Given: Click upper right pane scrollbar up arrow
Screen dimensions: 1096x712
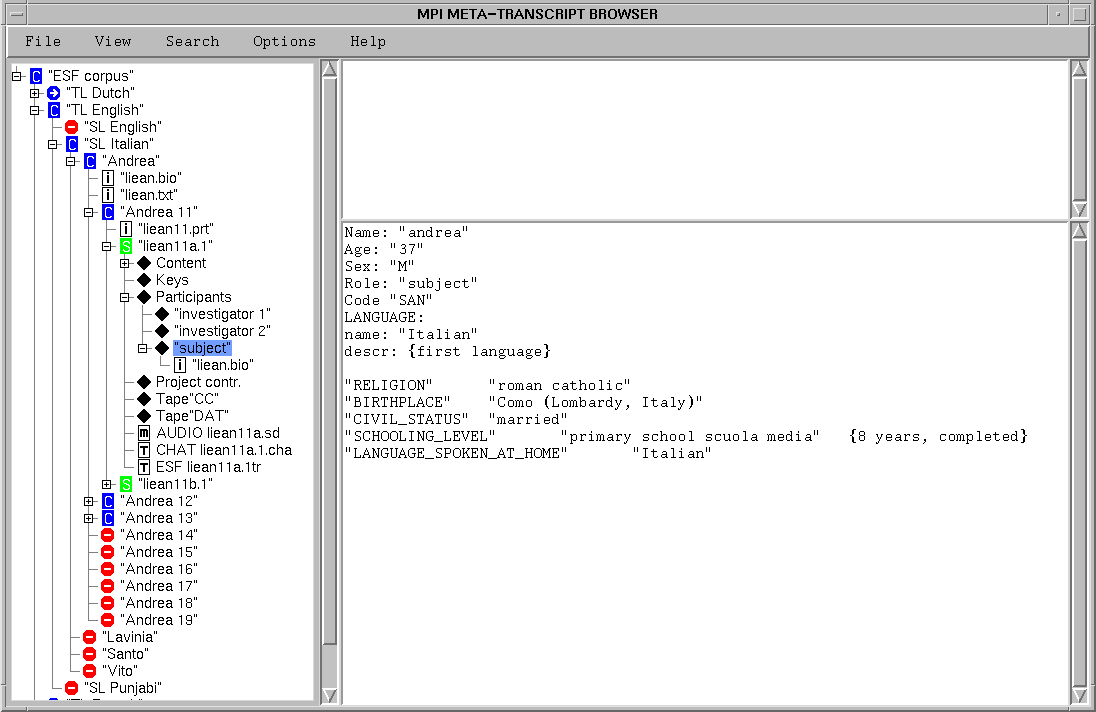Looking at the screenshot, I should pyautogui.click(x=1079, y=68).
